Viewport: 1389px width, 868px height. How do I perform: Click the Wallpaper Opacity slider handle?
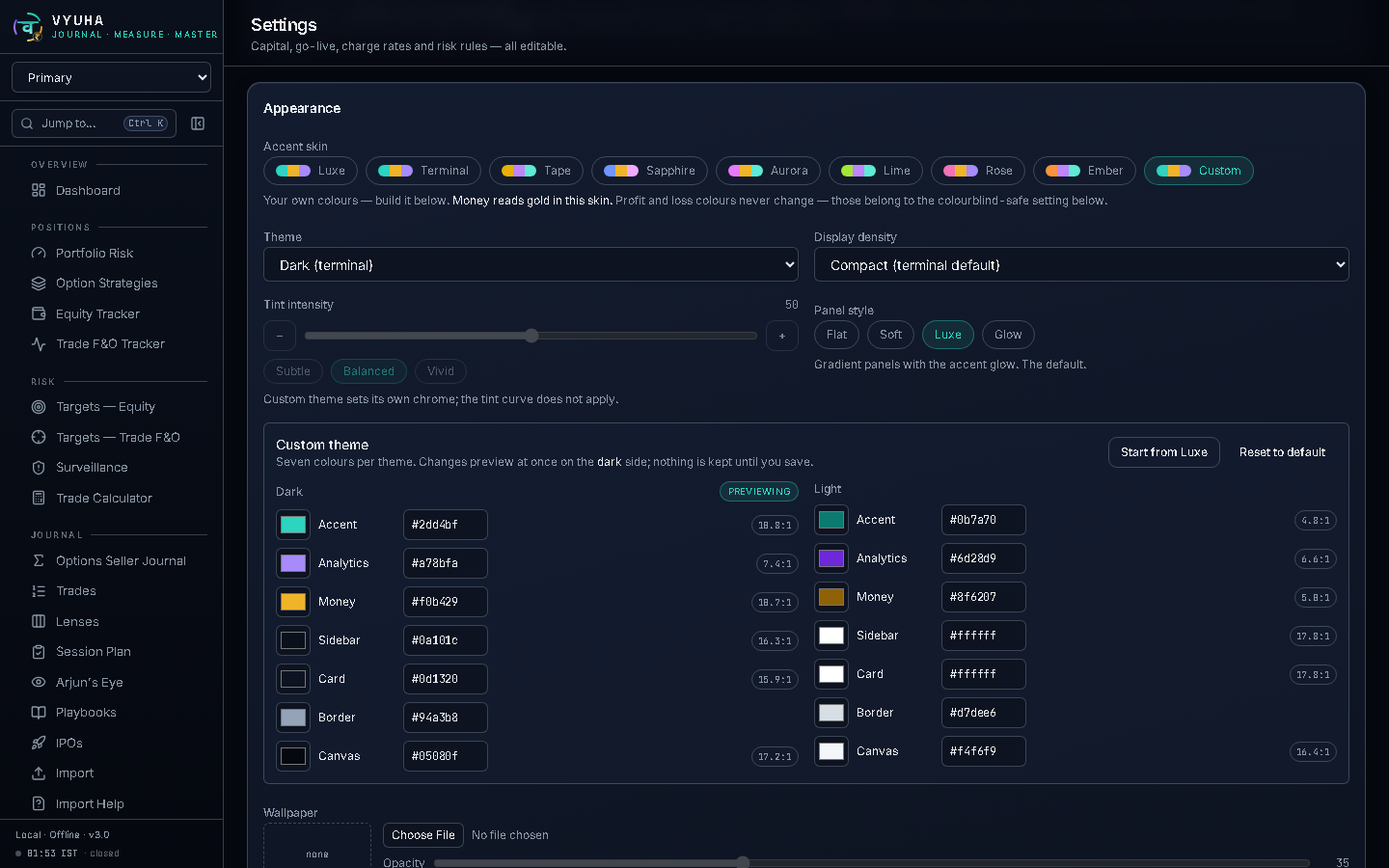tap(743, 862)
